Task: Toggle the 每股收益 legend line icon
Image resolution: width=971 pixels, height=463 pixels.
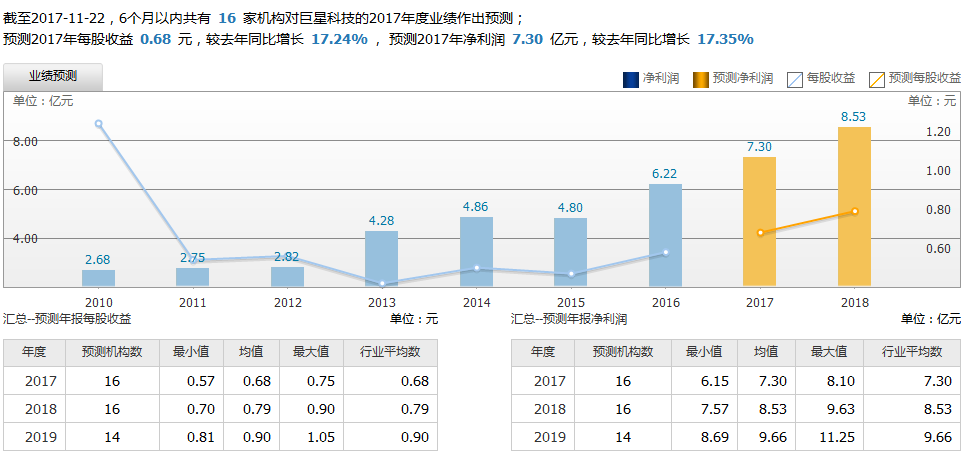Action: (x=795, y=79)
